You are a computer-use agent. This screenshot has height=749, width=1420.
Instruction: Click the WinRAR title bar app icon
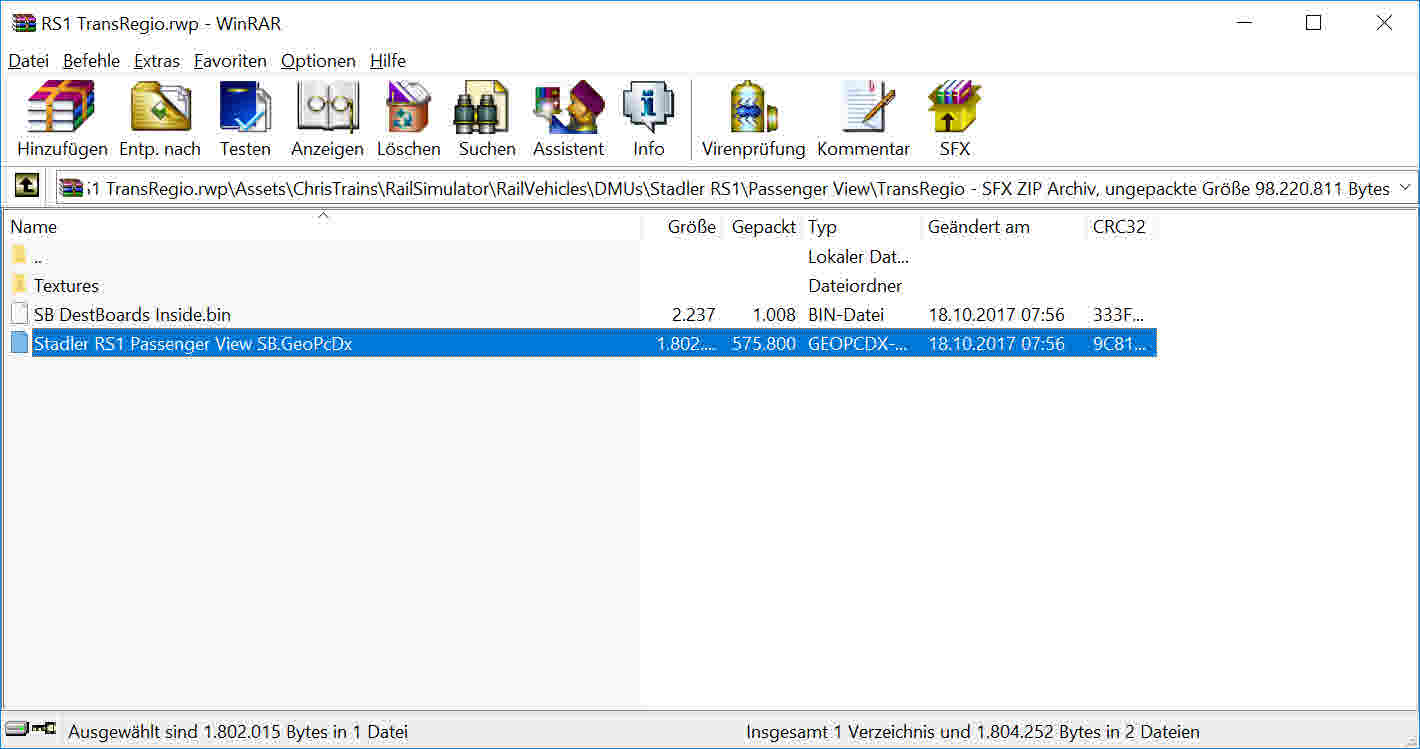tap(23, 23)
